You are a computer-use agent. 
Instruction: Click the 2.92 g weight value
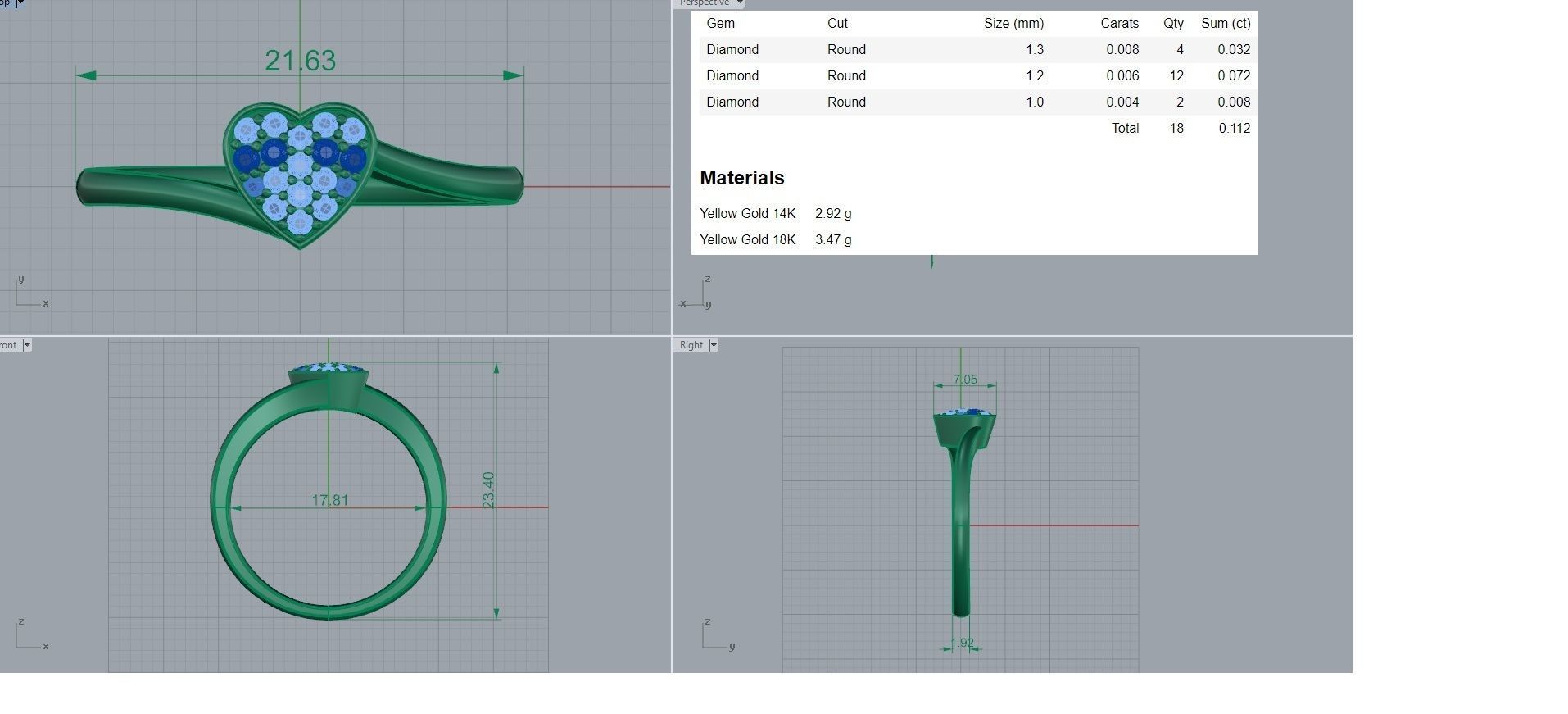(833, 214)
